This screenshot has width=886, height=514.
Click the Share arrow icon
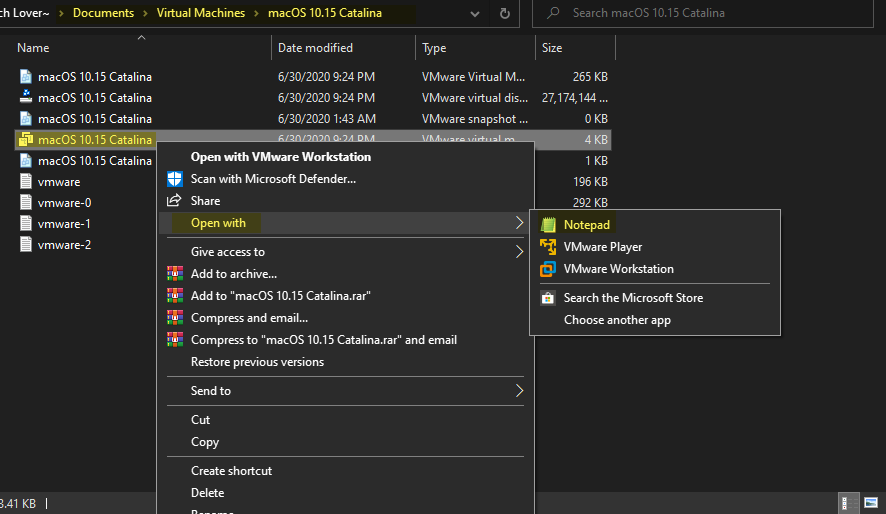(x=174, y=201)
